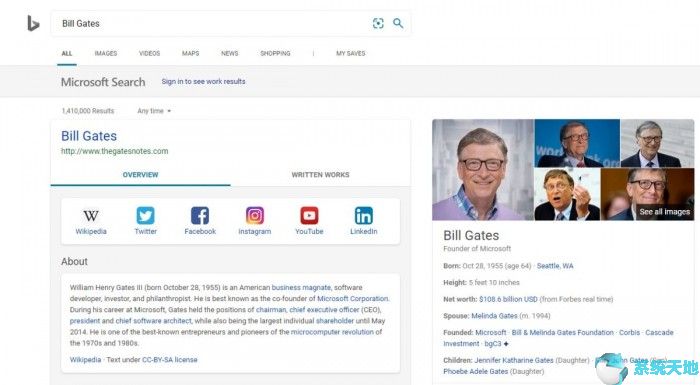Select the WRITTEN WORKS tab
Image resolution: width=700 pixels, height=385 pixels.
point(320,175)
